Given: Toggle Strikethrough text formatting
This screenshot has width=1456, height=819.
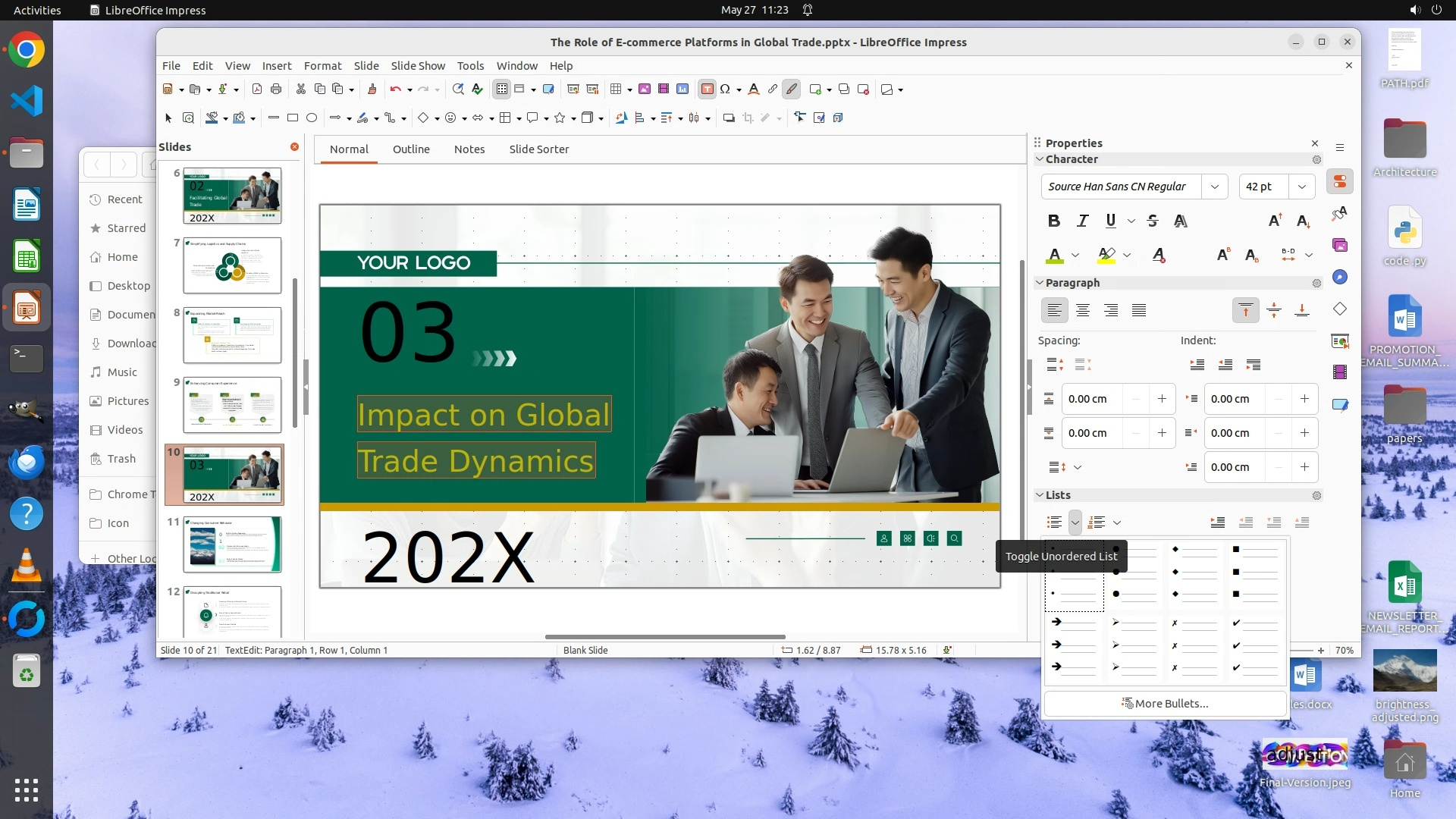Looking at the screenshot, I should 1153,221.
